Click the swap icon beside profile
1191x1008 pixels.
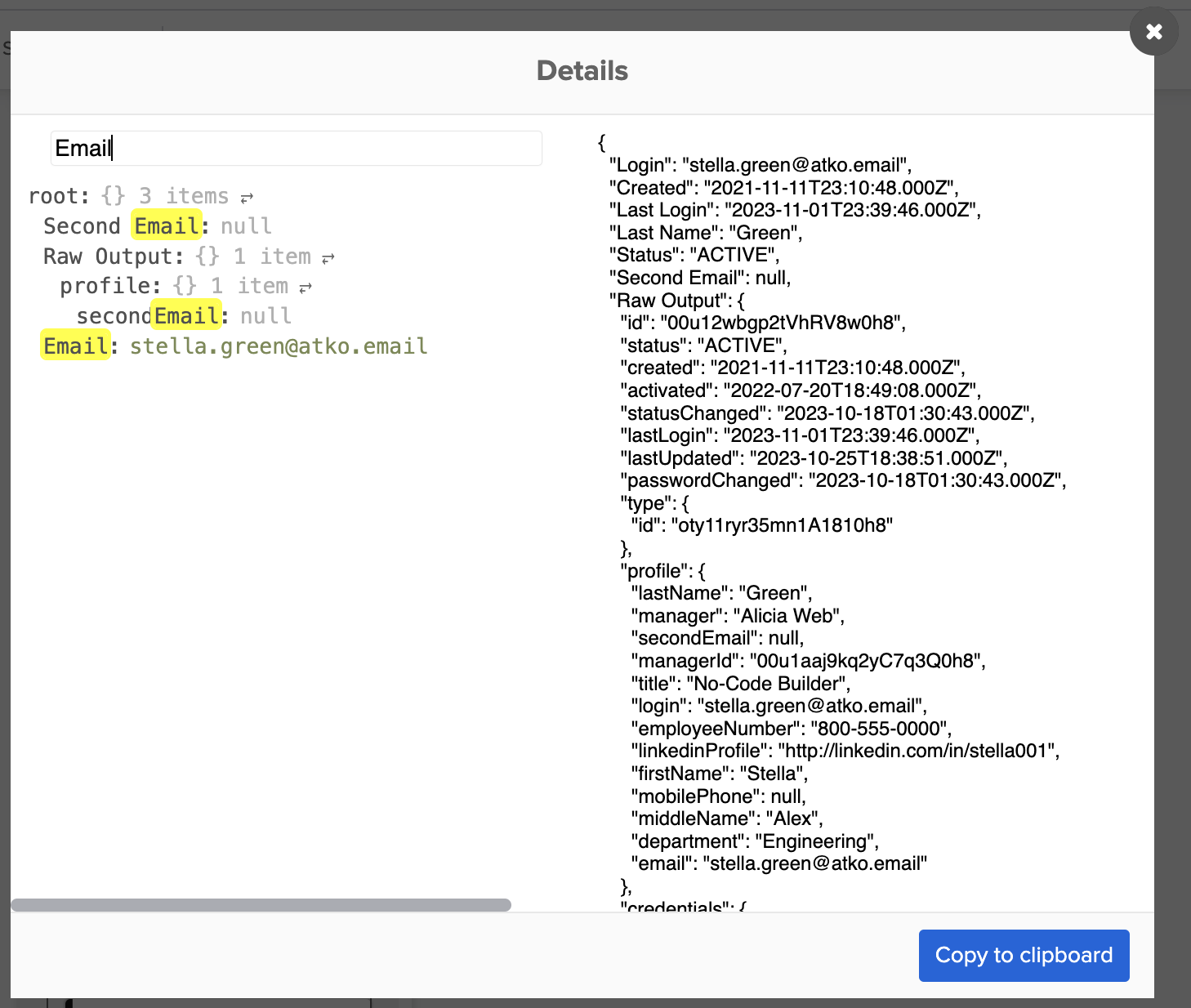(306, 288)
